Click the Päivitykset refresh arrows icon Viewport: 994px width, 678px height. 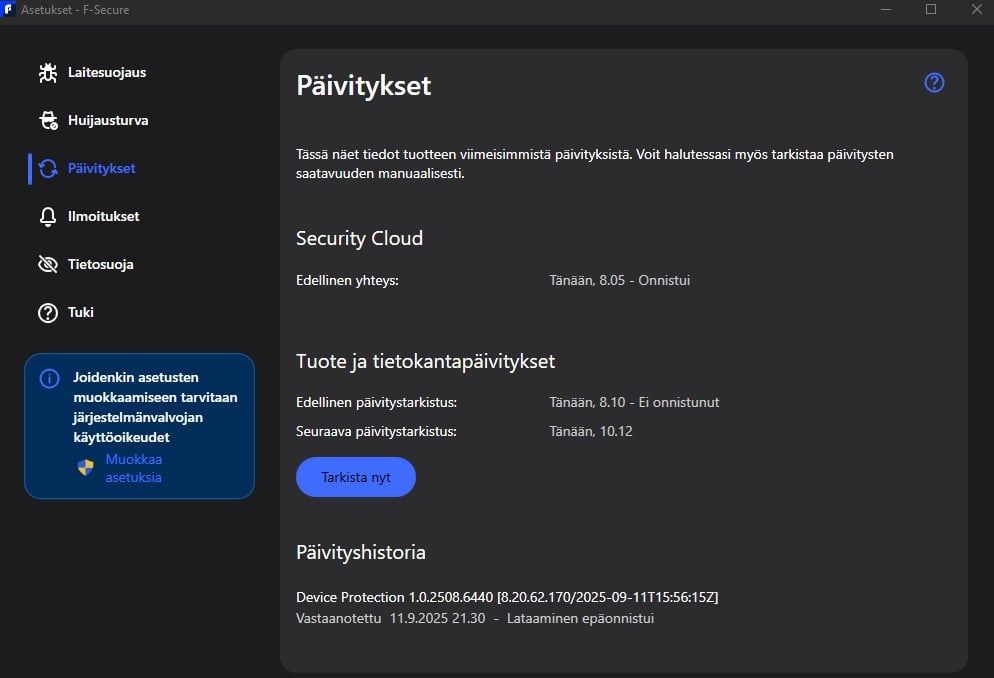tap(48, 169)
